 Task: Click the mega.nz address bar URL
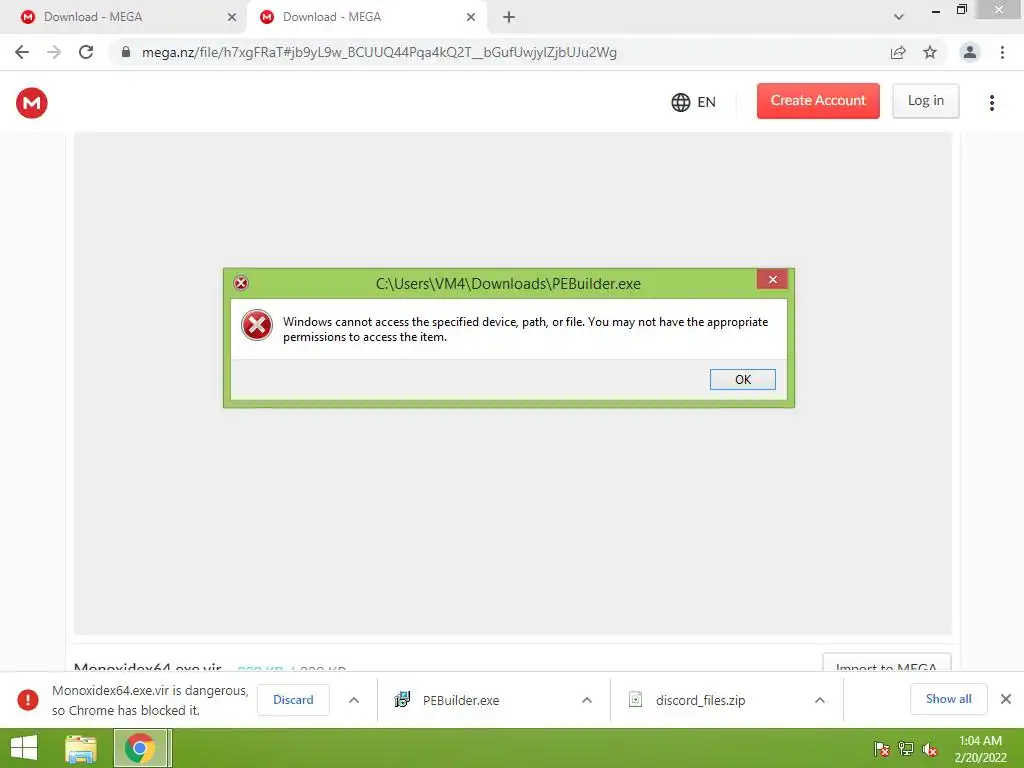pos(379,52)
